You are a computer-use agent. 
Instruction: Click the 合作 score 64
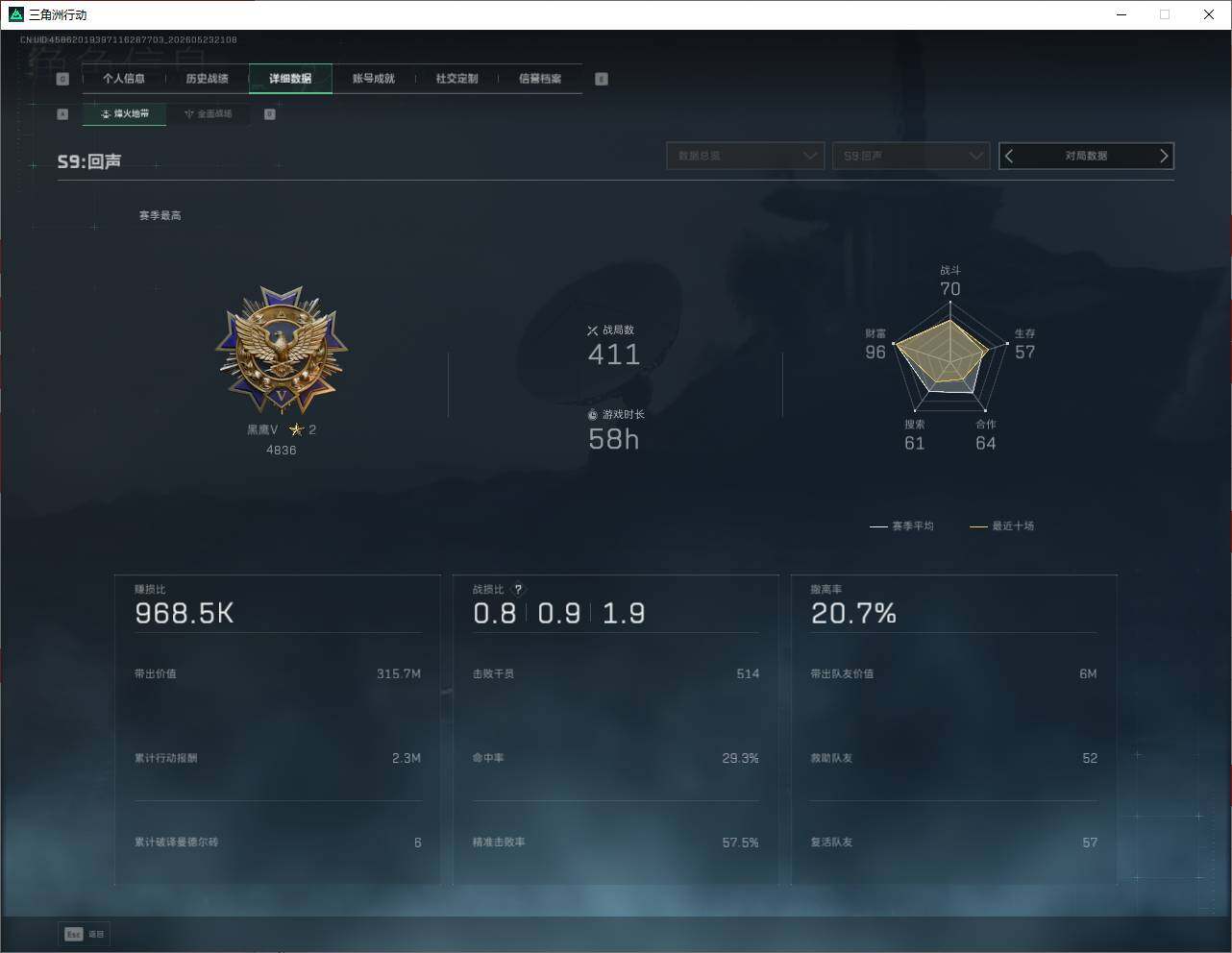[986, 444]
